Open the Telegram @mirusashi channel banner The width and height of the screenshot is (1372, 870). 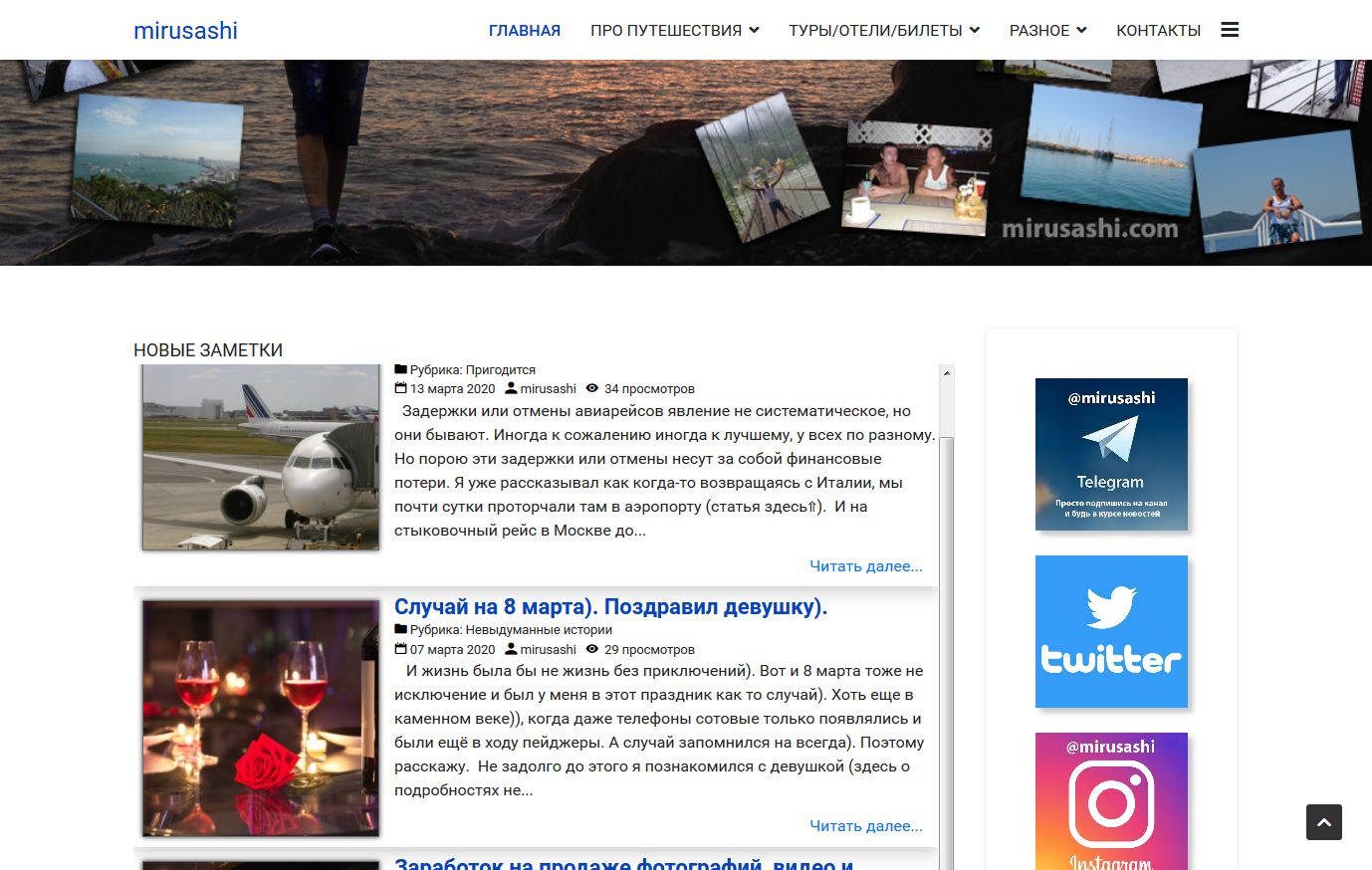coord(1111,454)
